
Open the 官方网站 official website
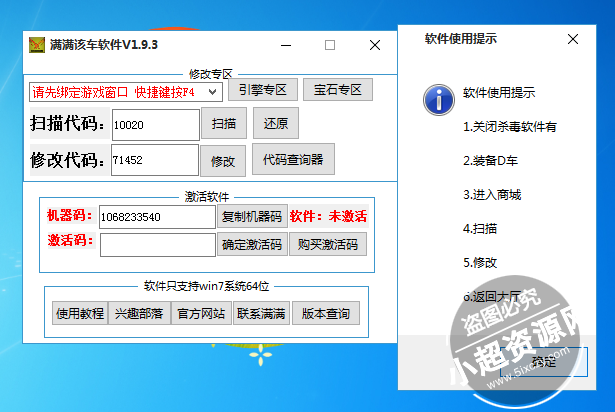(202, 313)
